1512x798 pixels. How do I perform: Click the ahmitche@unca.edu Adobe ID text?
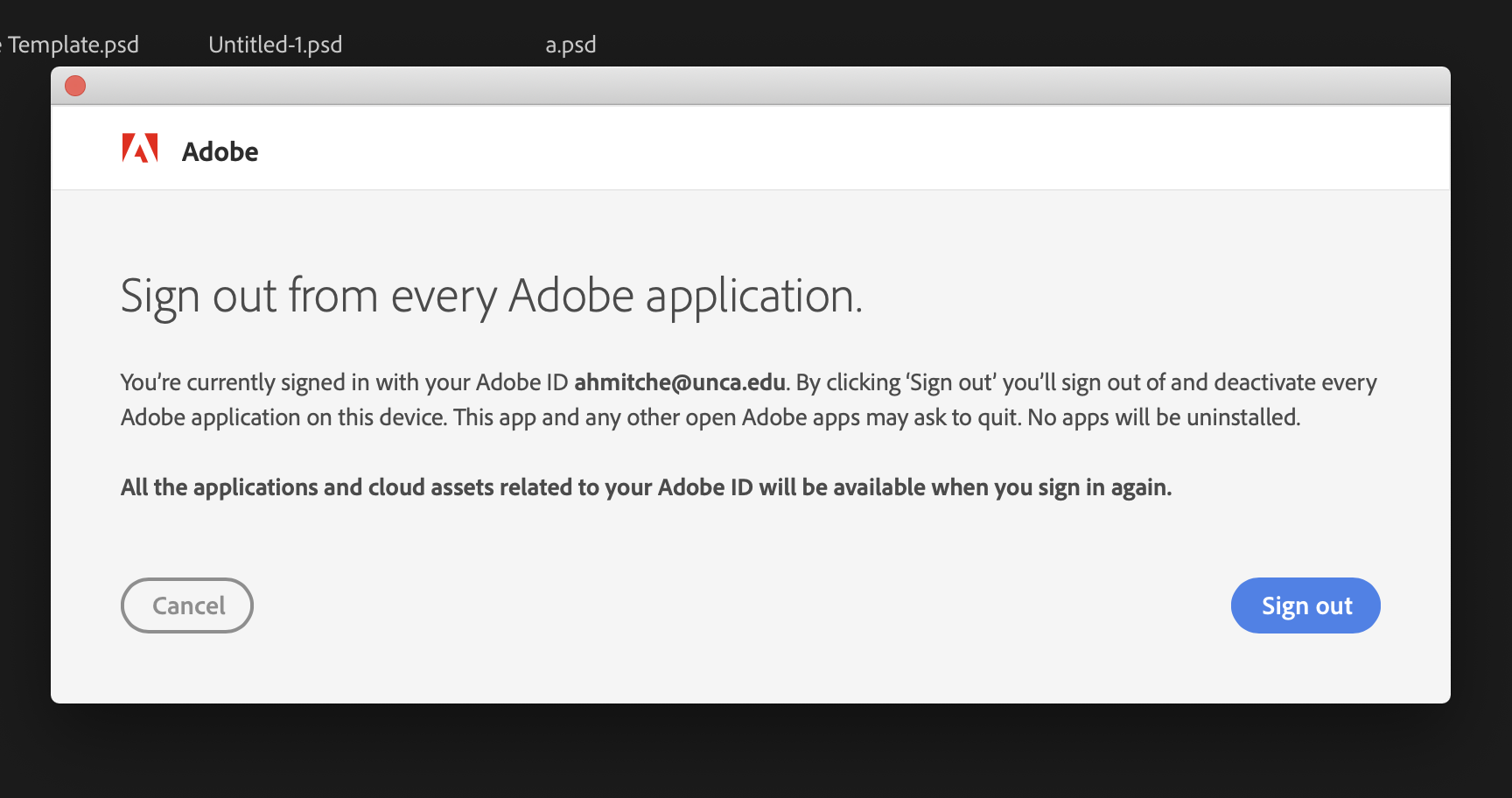click(x=679, y=382)
